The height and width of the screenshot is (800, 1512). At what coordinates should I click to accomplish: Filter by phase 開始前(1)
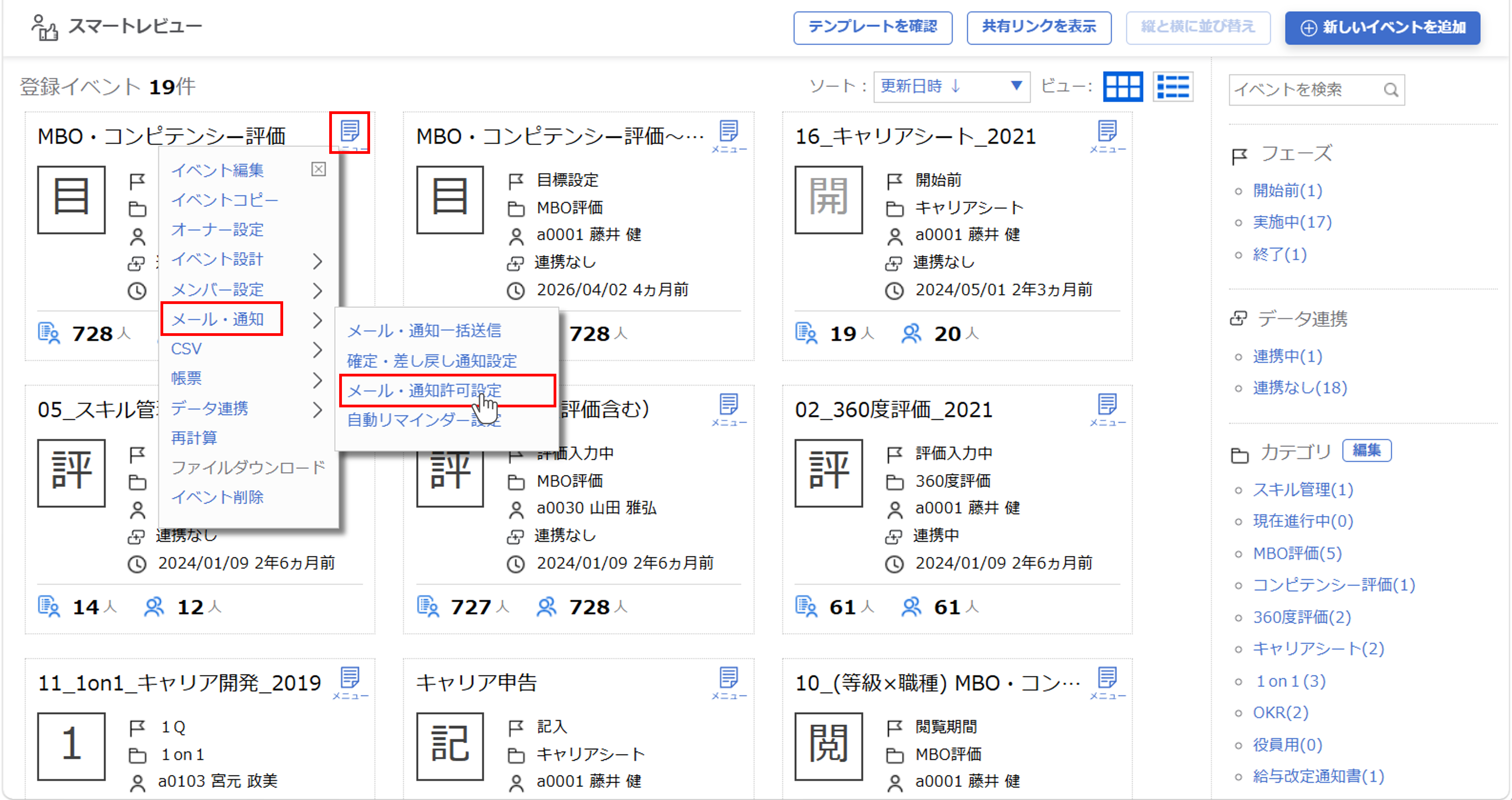[x=1287, y=191]
